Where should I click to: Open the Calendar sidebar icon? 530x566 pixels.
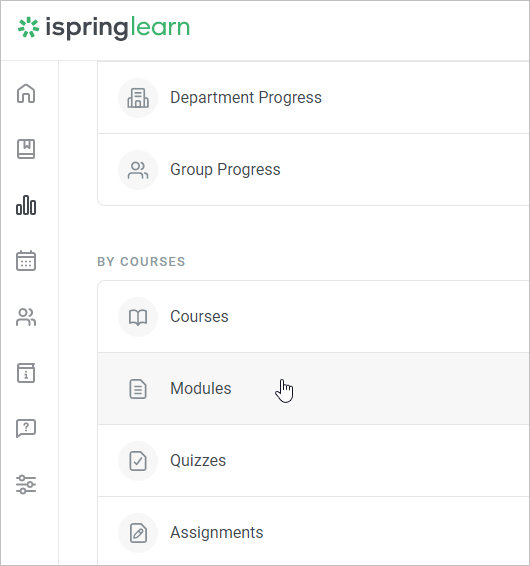coord(26,261)
